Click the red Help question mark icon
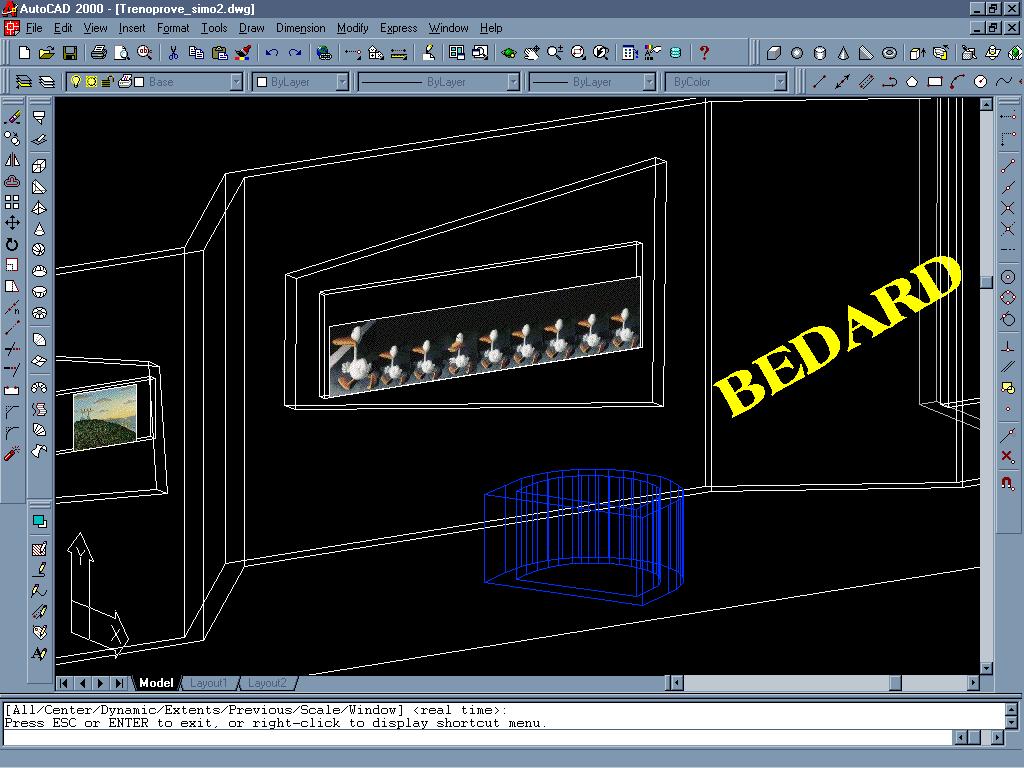 pyautogui.click(x=704, y=53)
